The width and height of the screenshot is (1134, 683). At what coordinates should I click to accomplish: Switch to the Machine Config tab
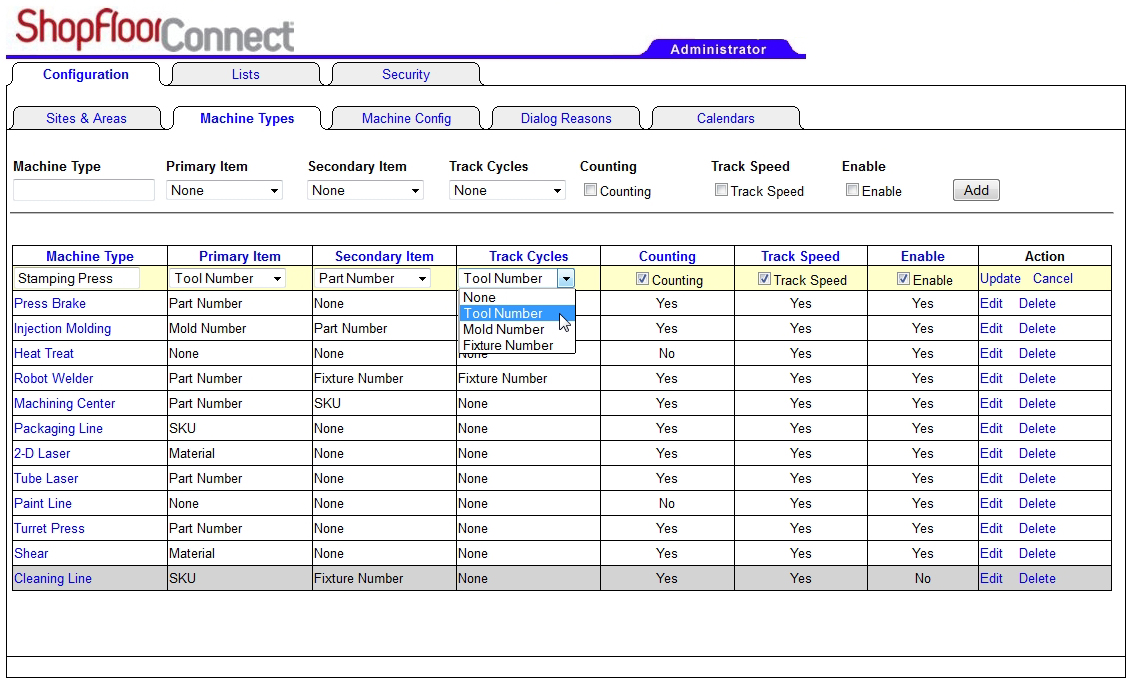click(405, 118)
